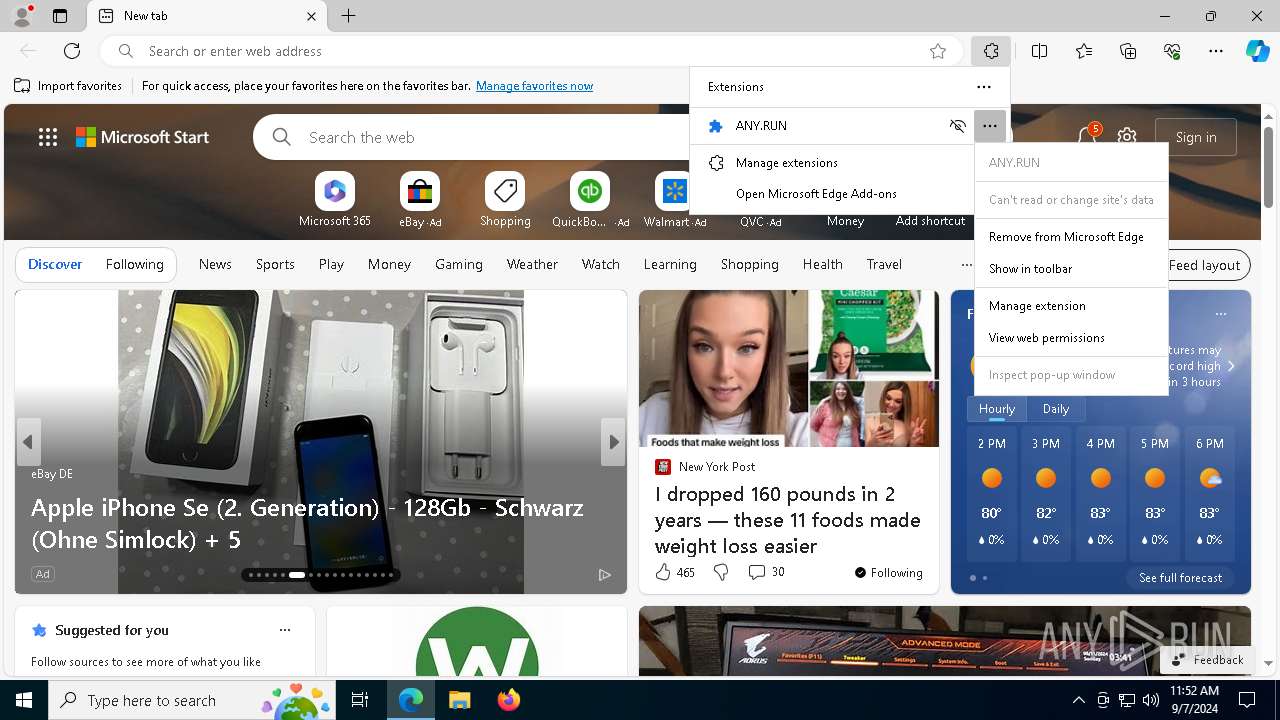1280x720 pixels.
Task: Open more actions for ANY.RUN extension
Action: click(989, 126)
